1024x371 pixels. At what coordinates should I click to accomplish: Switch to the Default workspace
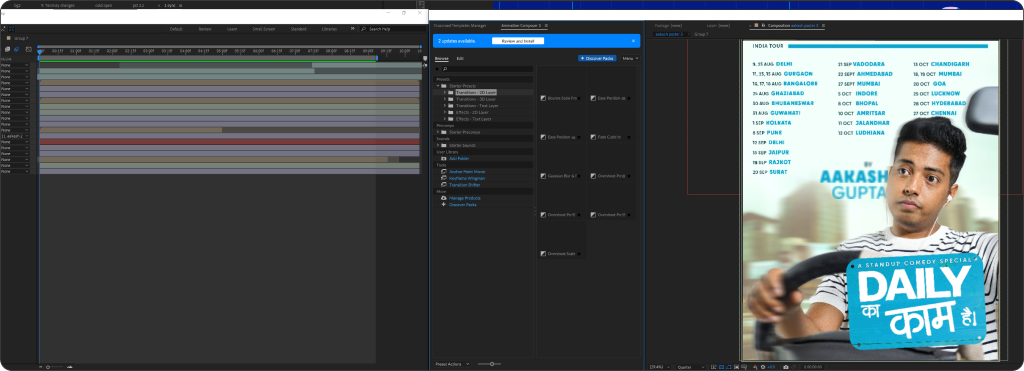pos(176,29)
